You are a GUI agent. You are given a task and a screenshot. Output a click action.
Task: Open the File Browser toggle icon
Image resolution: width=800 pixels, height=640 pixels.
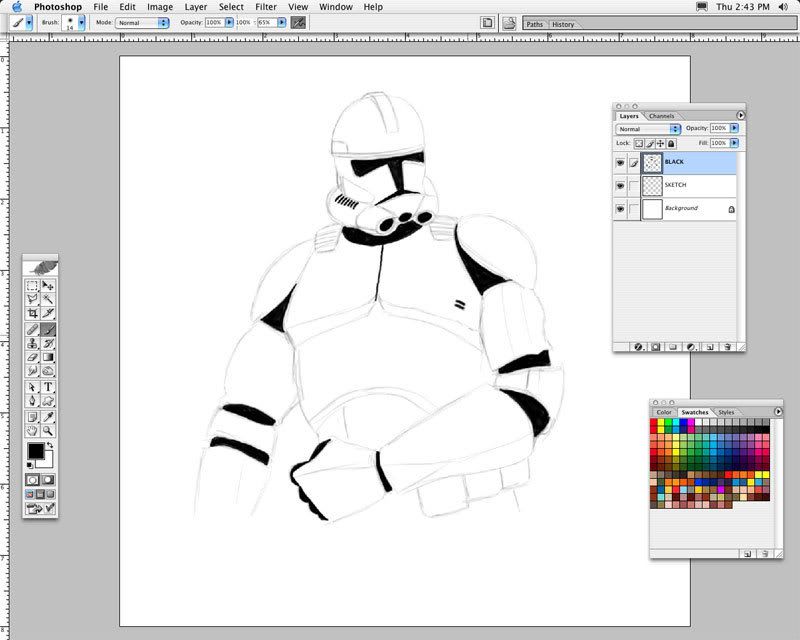(x=509, y=23)
